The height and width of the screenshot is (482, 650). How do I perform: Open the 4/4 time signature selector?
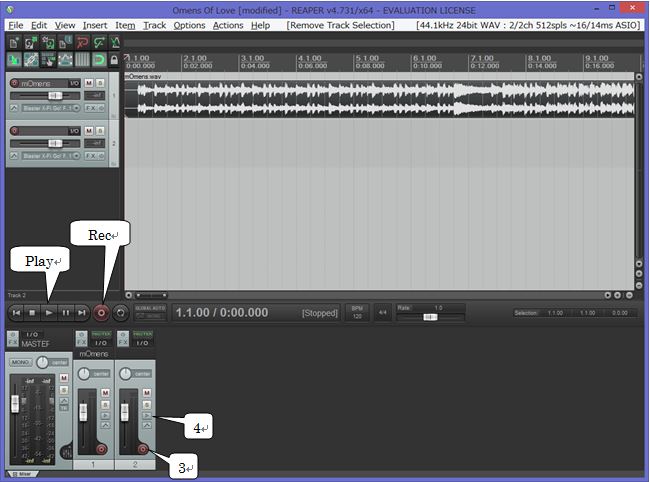(x=382, y=312)
